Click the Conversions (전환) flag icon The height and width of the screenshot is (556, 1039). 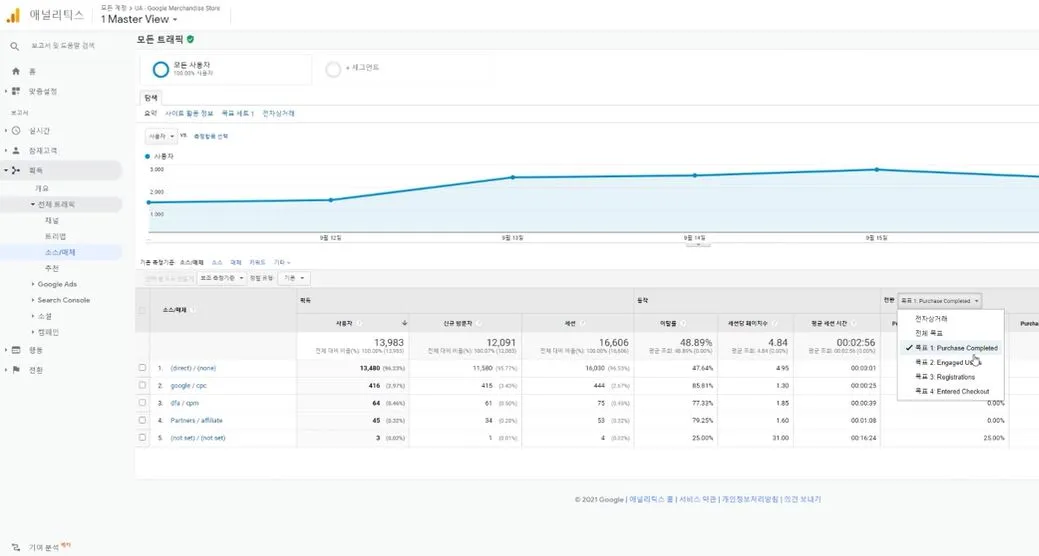pos(16,370)
